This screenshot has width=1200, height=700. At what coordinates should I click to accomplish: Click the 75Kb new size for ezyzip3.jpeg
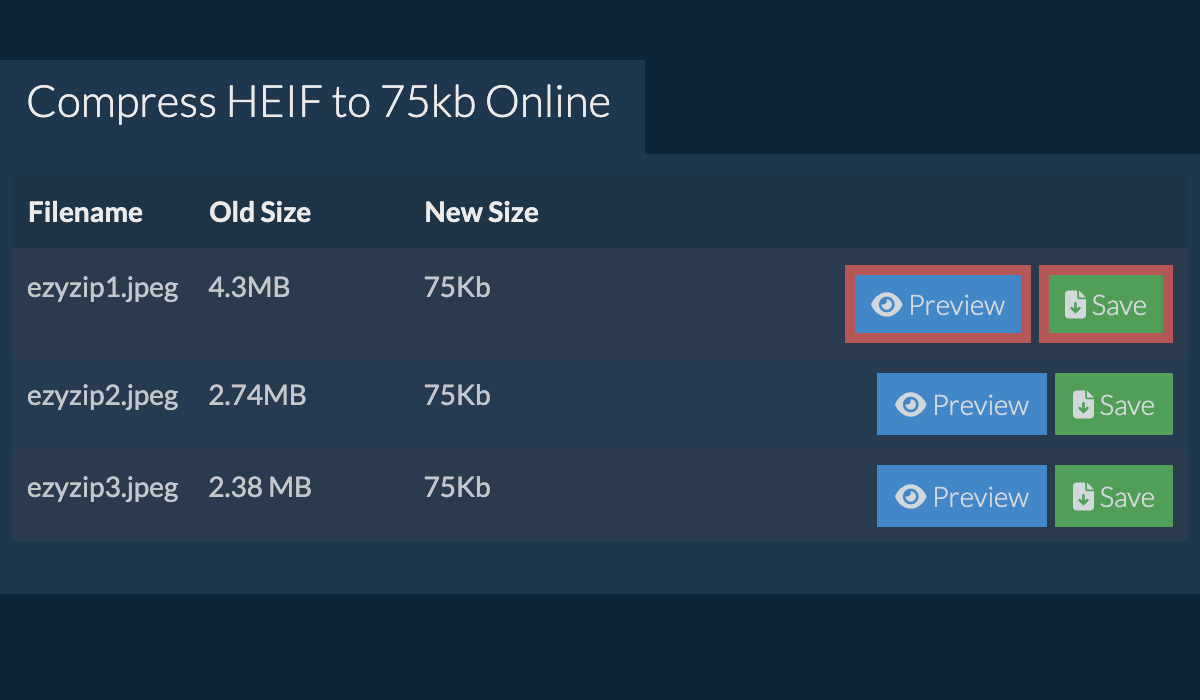click(457, 488)
